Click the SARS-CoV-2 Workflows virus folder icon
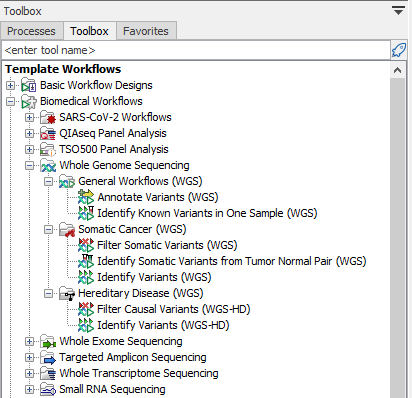This screenshot has width=412, height=398. [x=48, y=117]
